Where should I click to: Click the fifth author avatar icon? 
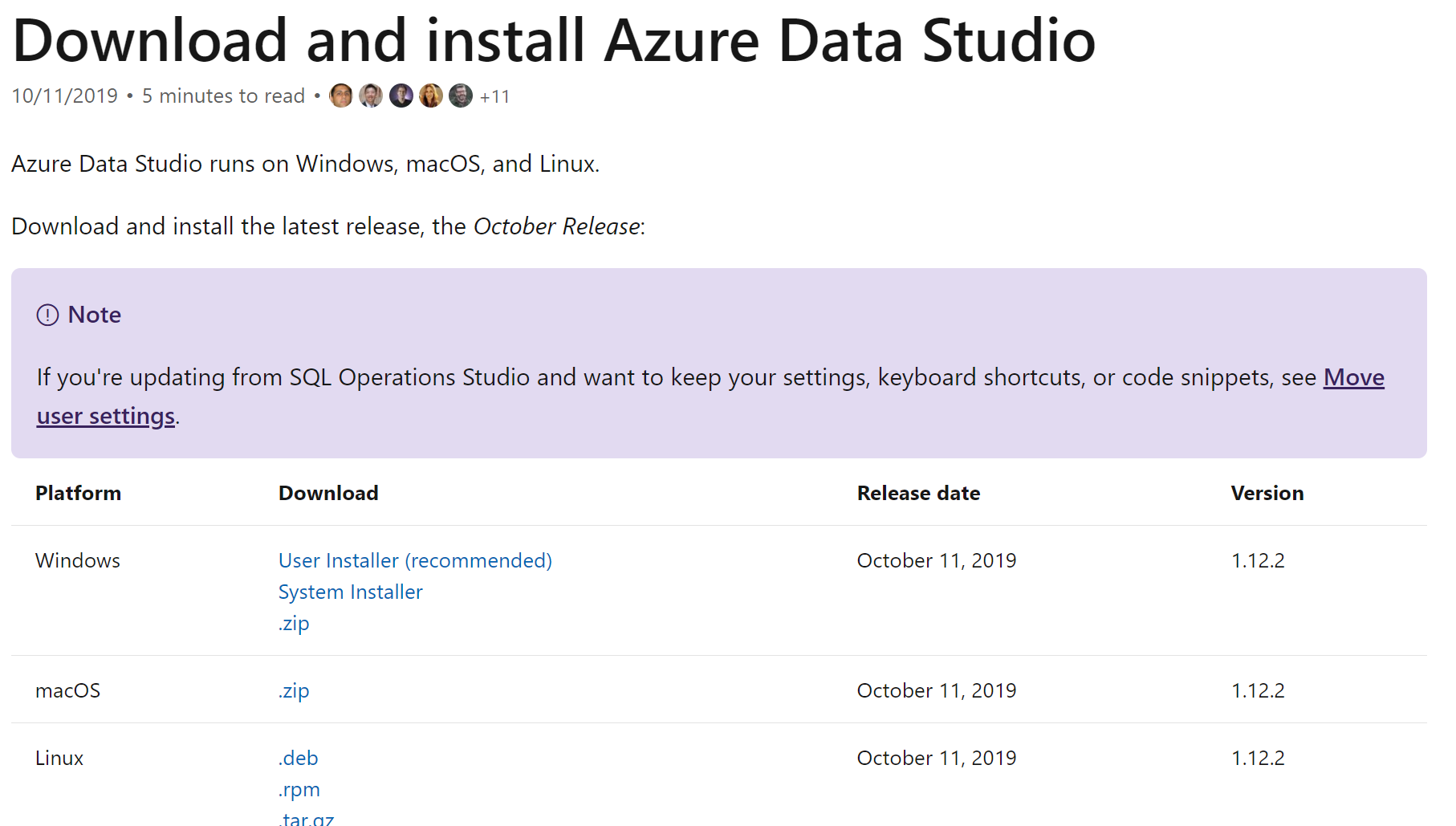460,96
